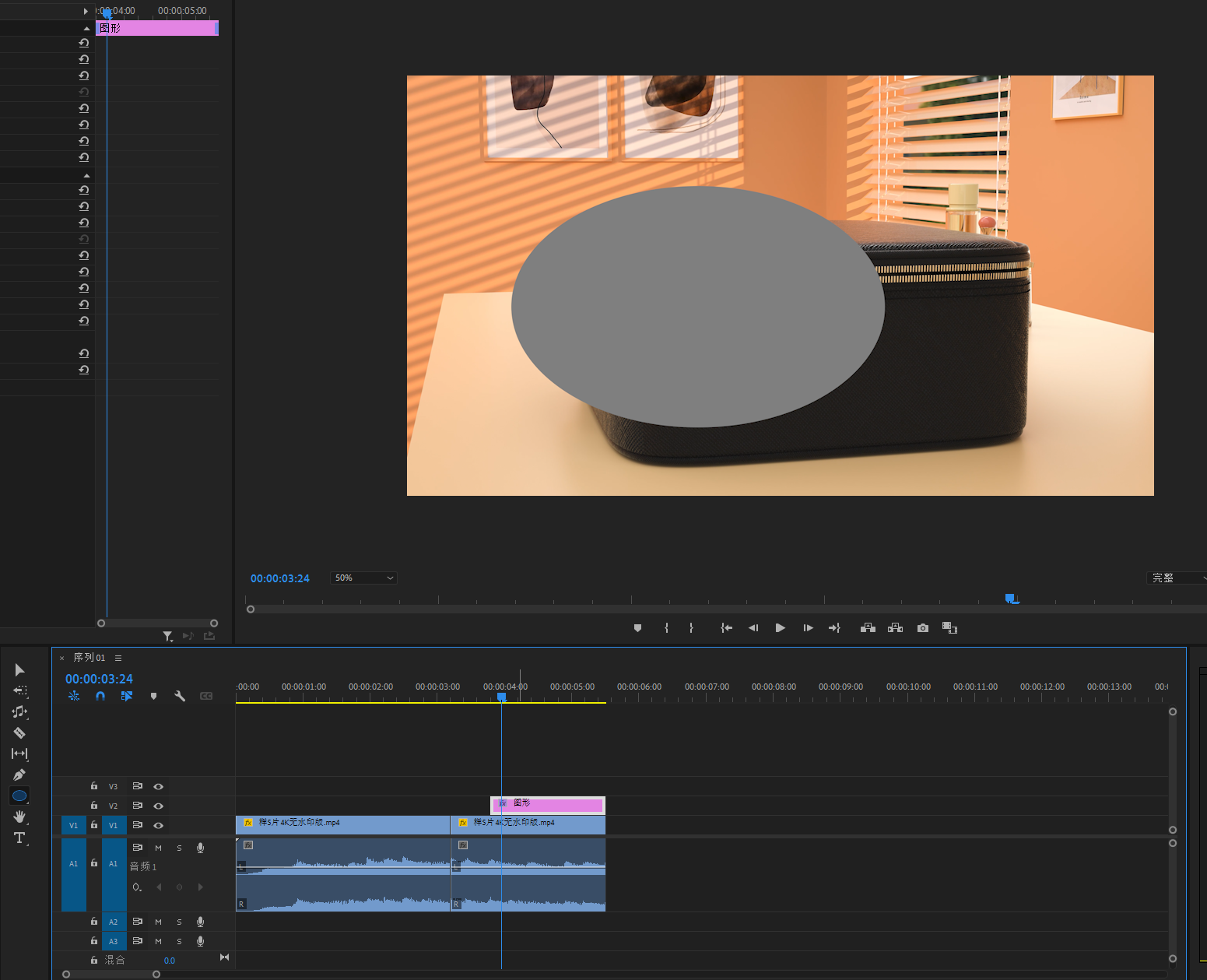Viewport: 1207px width, 980px height.
Task: Click the Lift button in Program Monitor
Action: point(868,628)
